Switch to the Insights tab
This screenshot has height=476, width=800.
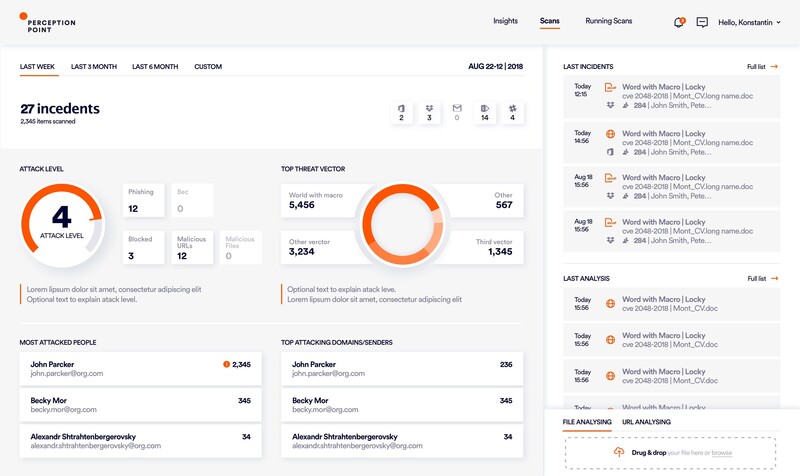point(505,21)
